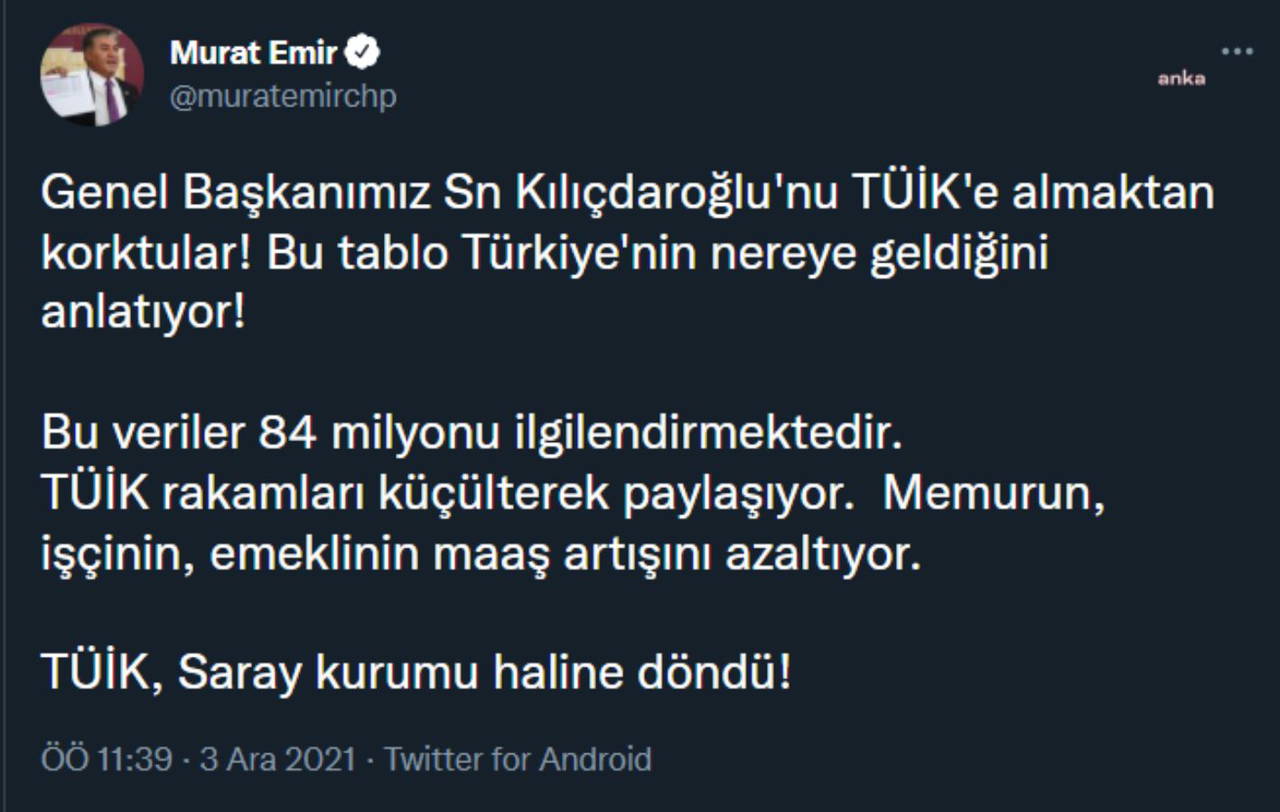This screenshot has height=812, width=1280.
Task: Open the @muratemirchp handle link
Action: [283, 97]
